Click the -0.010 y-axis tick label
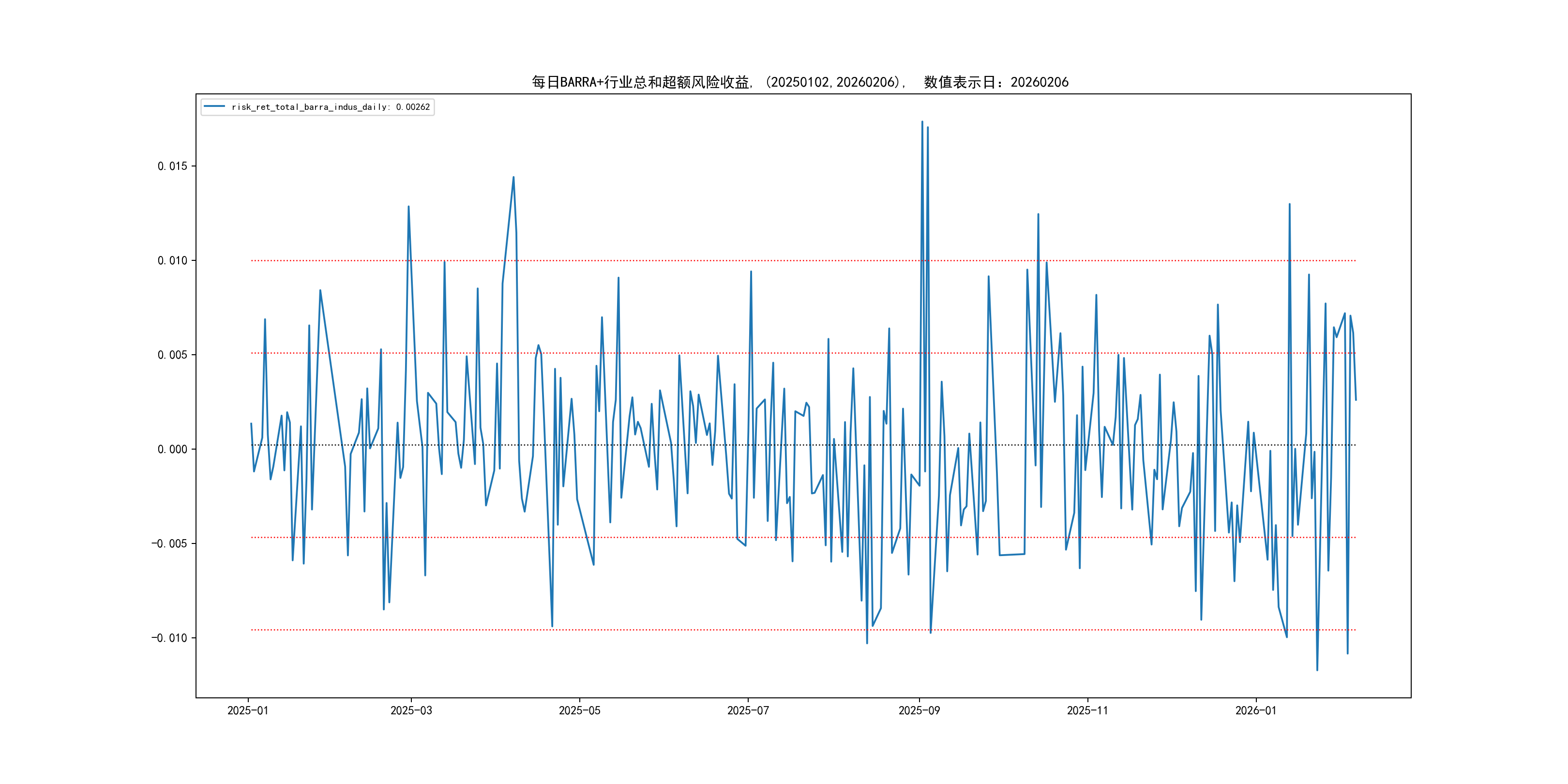This screenshot has height=784, width=1568. click(169, 638)
